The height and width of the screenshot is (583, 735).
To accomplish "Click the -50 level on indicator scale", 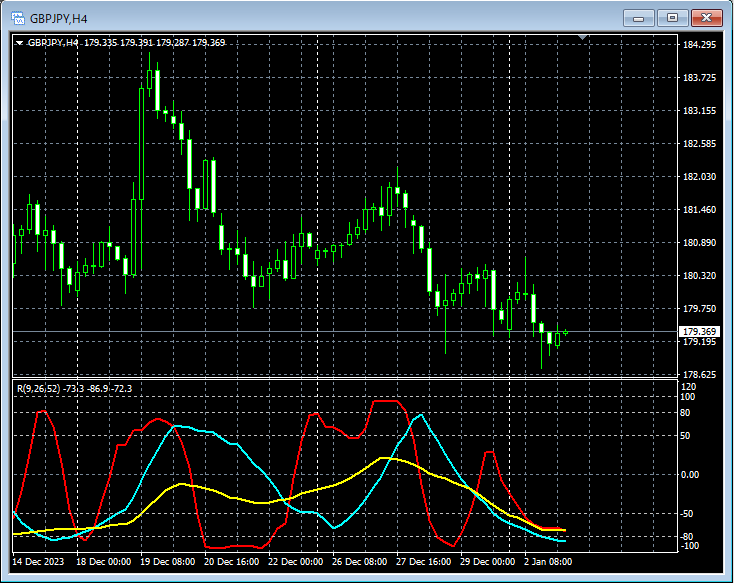I will click(686, 514).
